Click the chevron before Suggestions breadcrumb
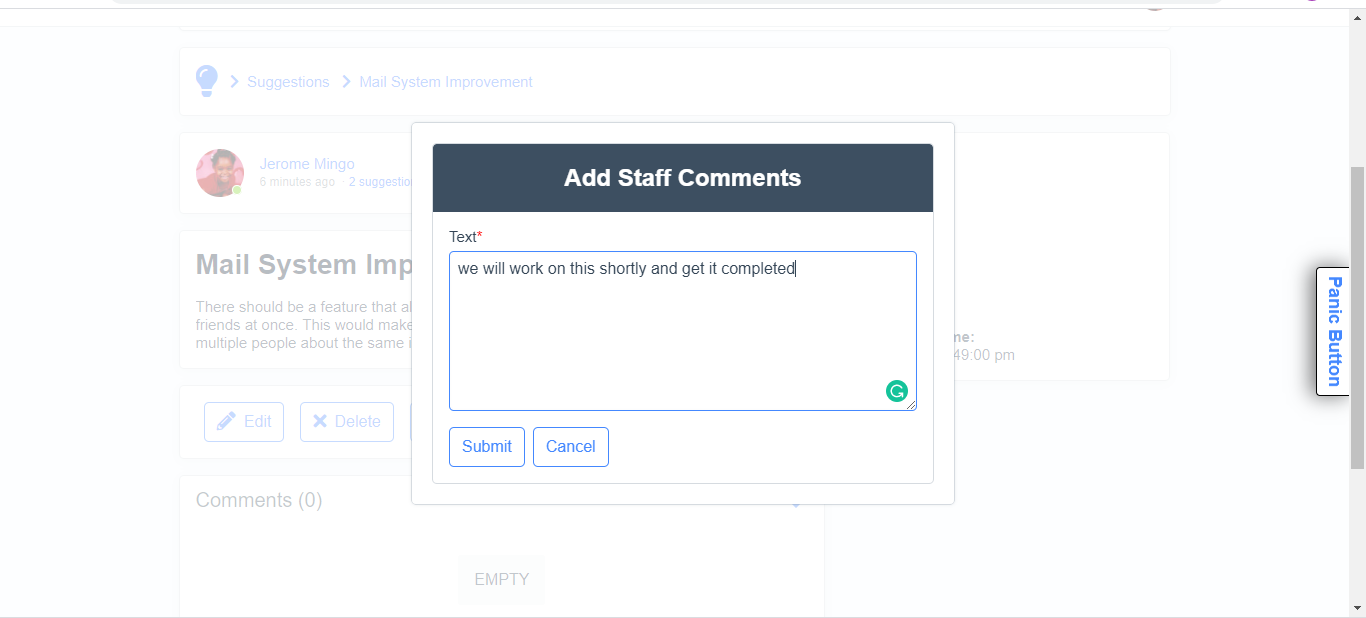The image size is (1366, 618). (235, 82)
